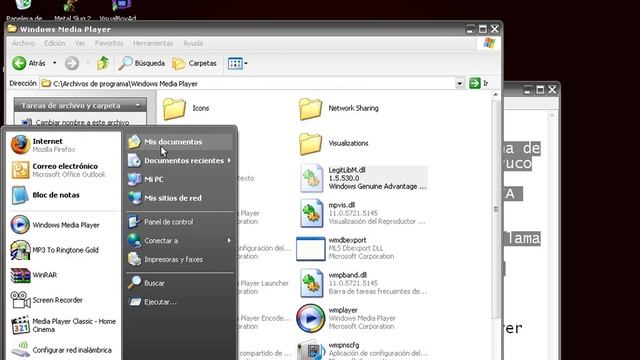Open the Atrás history dropdown arrow

pyautogui.click(x=55, y=63)
